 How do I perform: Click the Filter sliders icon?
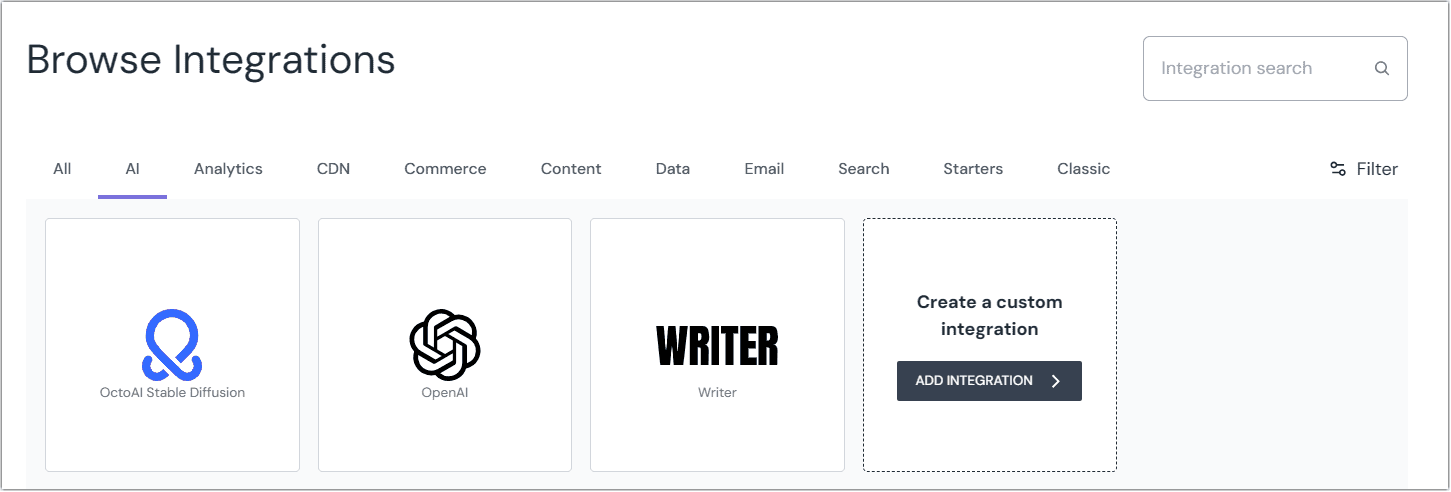[1338, 169]
